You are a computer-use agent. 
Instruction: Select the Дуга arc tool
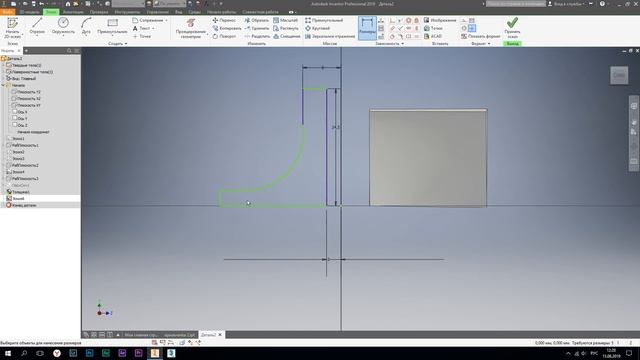[86, 27]
